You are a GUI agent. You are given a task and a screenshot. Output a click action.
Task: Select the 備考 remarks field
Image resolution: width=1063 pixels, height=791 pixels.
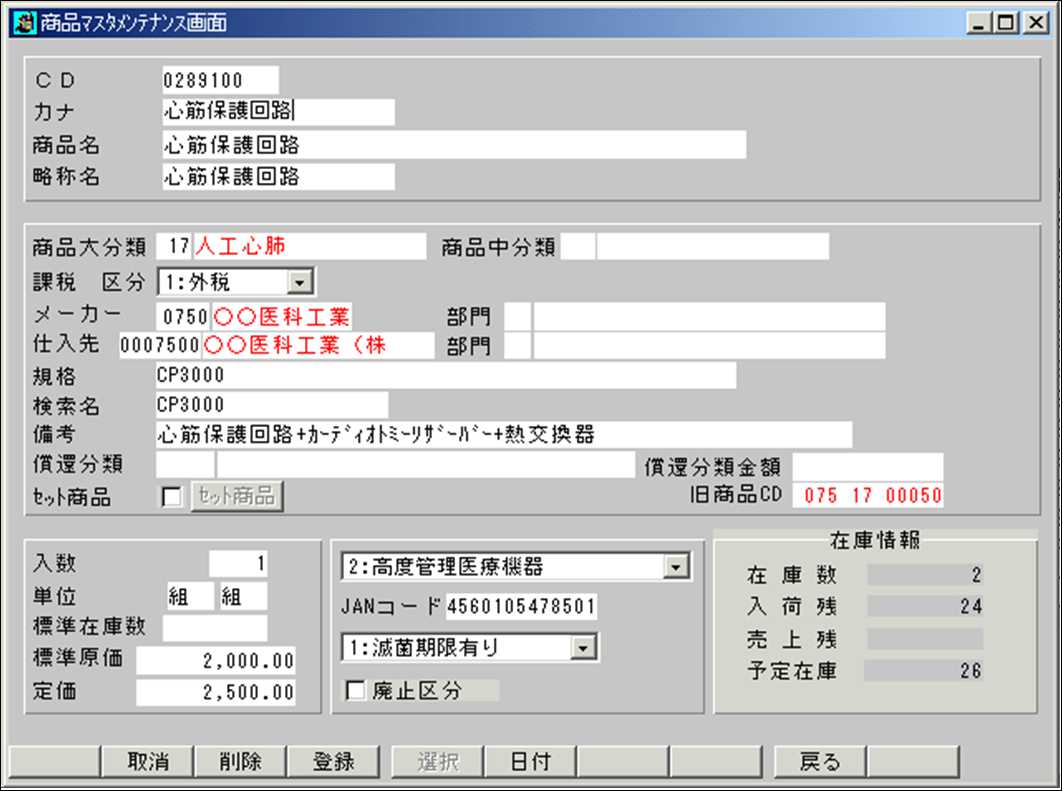point(504,435)
